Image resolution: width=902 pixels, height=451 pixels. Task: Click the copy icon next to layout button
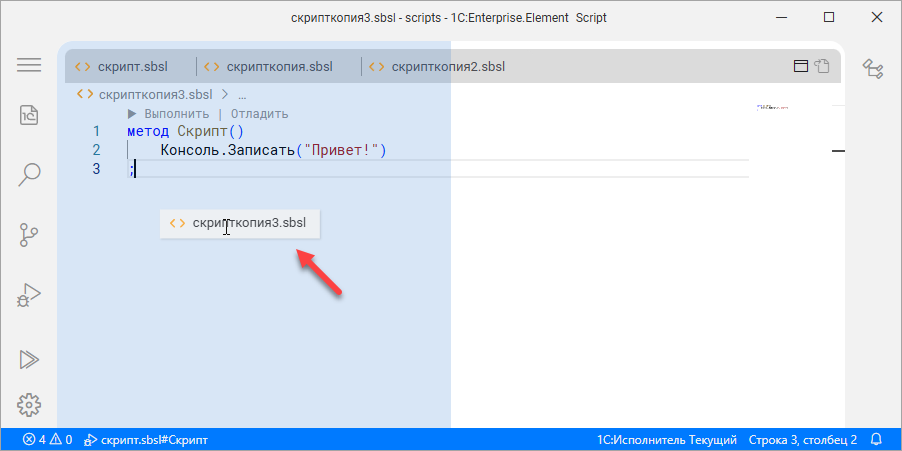(x=822, y=67)
